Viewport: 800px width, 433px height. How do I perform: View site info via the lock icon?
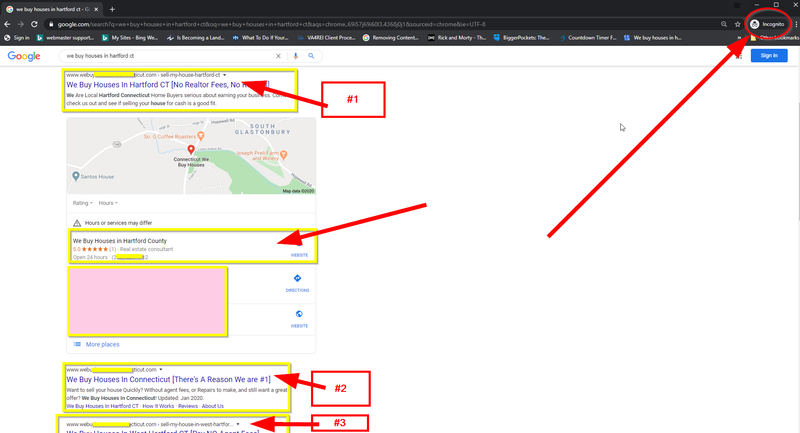point(51,24)
